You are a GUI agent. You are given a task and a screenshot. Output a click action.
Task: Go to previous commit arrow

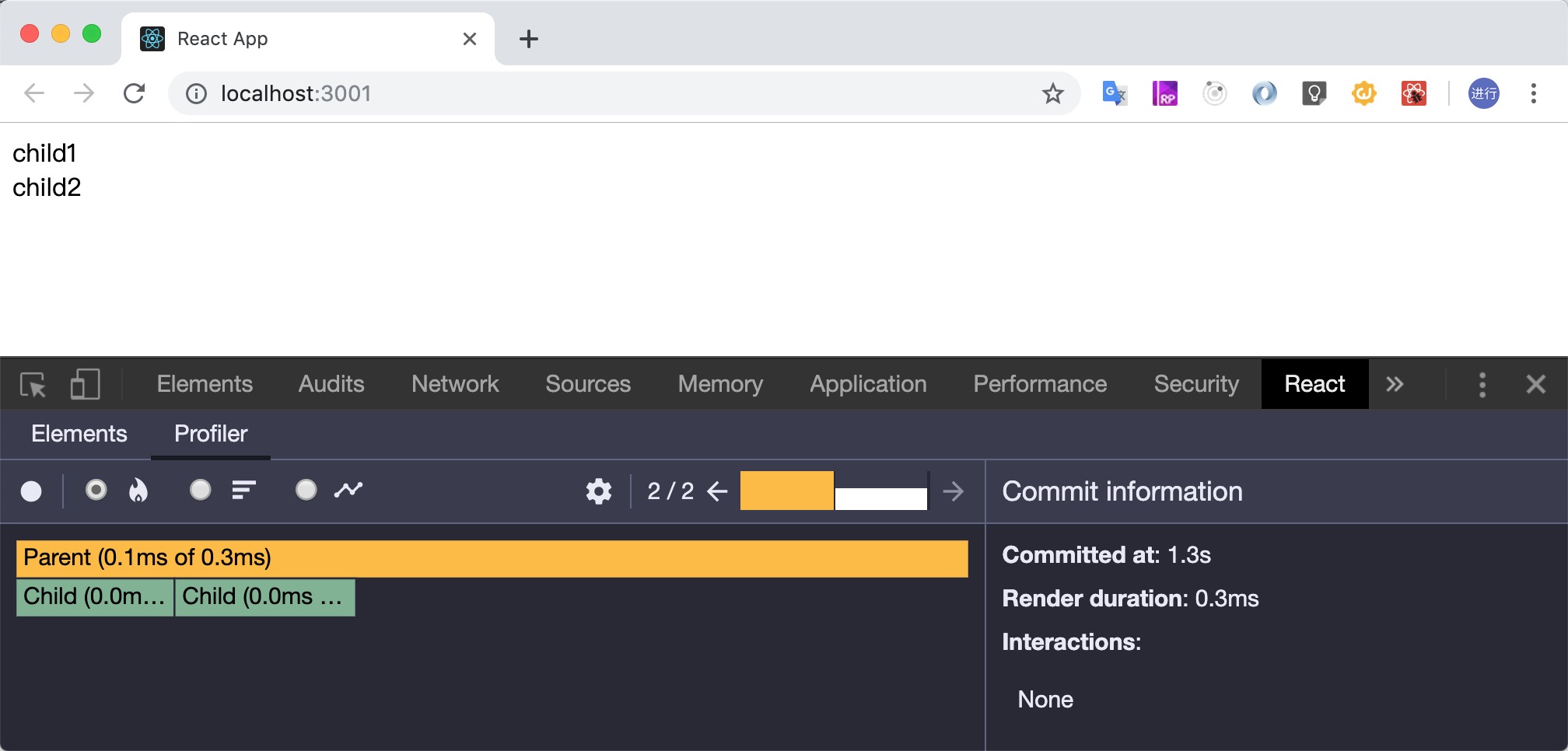click(717, 491)
